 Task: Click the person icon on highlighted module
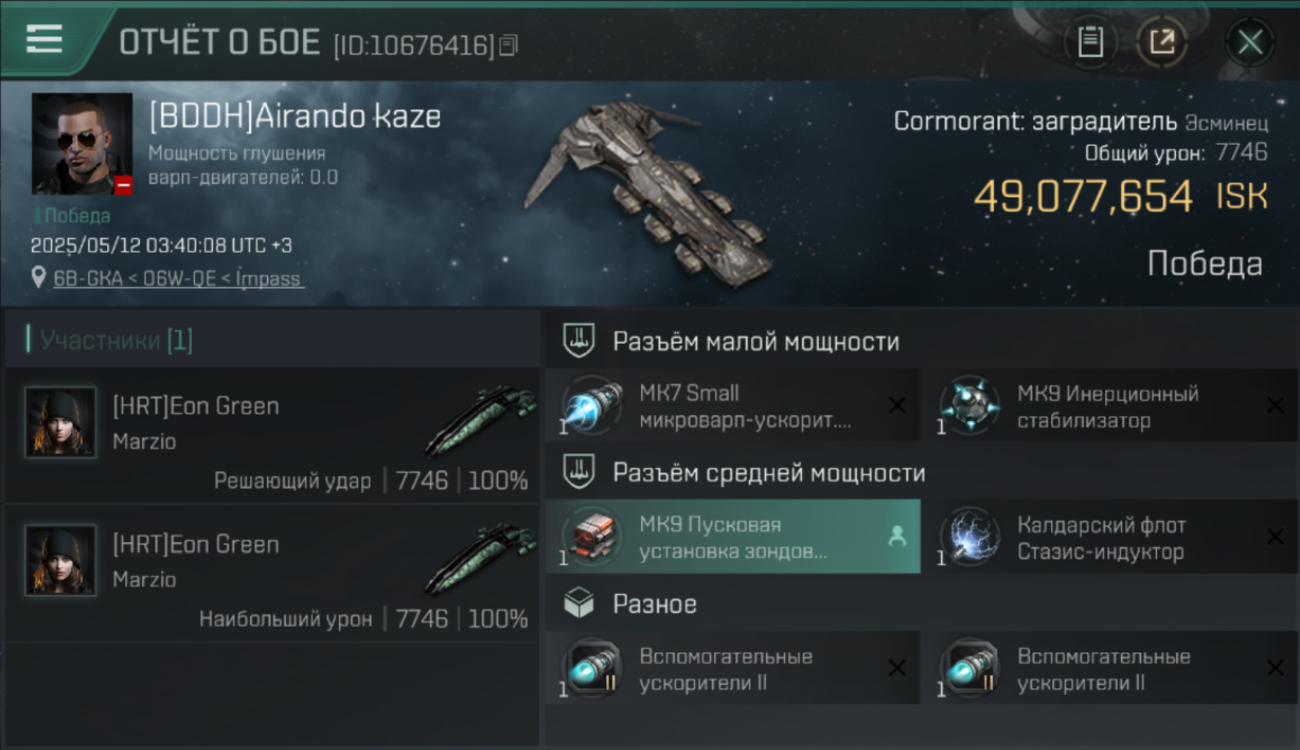[x=897, y=537]
